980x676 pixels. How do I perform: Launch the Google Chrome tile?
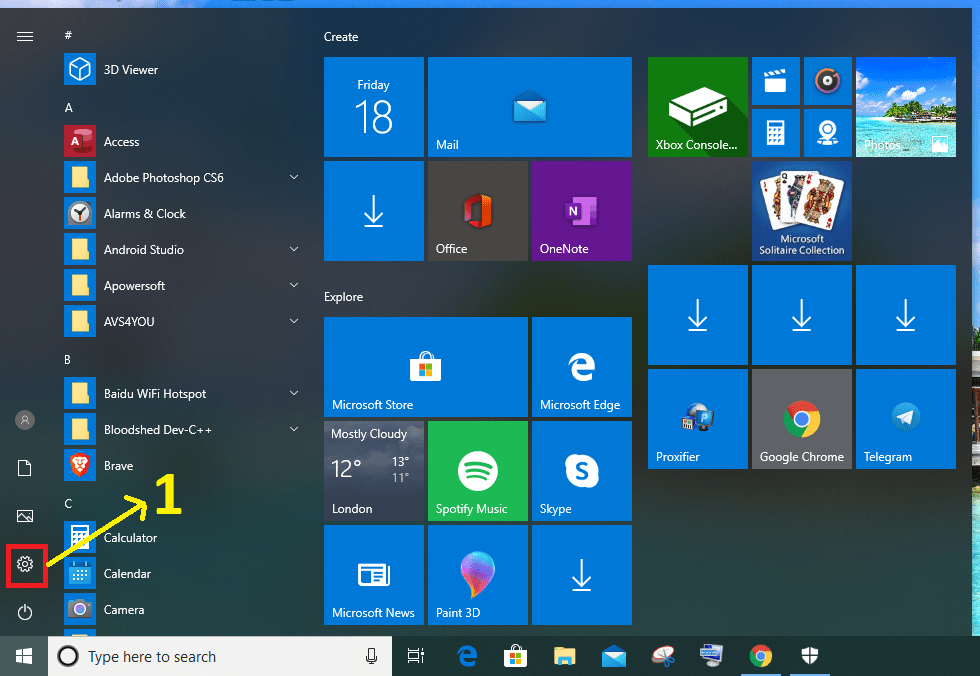pyautogui.click(x=802, y=419)
